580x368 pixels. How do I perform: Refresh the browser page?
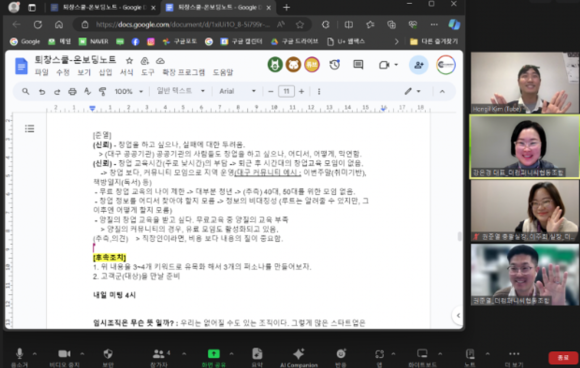pyautogui.click(x=38, y=25)
